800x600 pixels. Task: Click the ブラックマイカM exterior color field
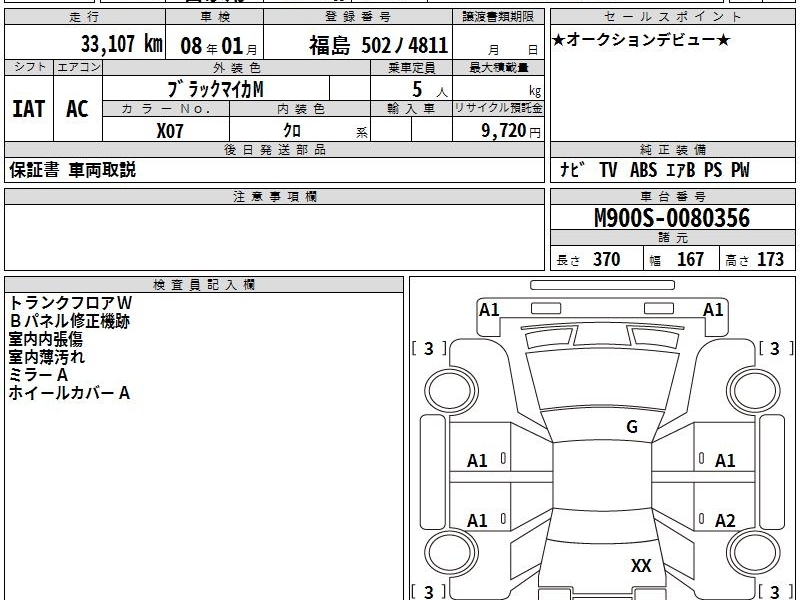(x=215, y=89)
